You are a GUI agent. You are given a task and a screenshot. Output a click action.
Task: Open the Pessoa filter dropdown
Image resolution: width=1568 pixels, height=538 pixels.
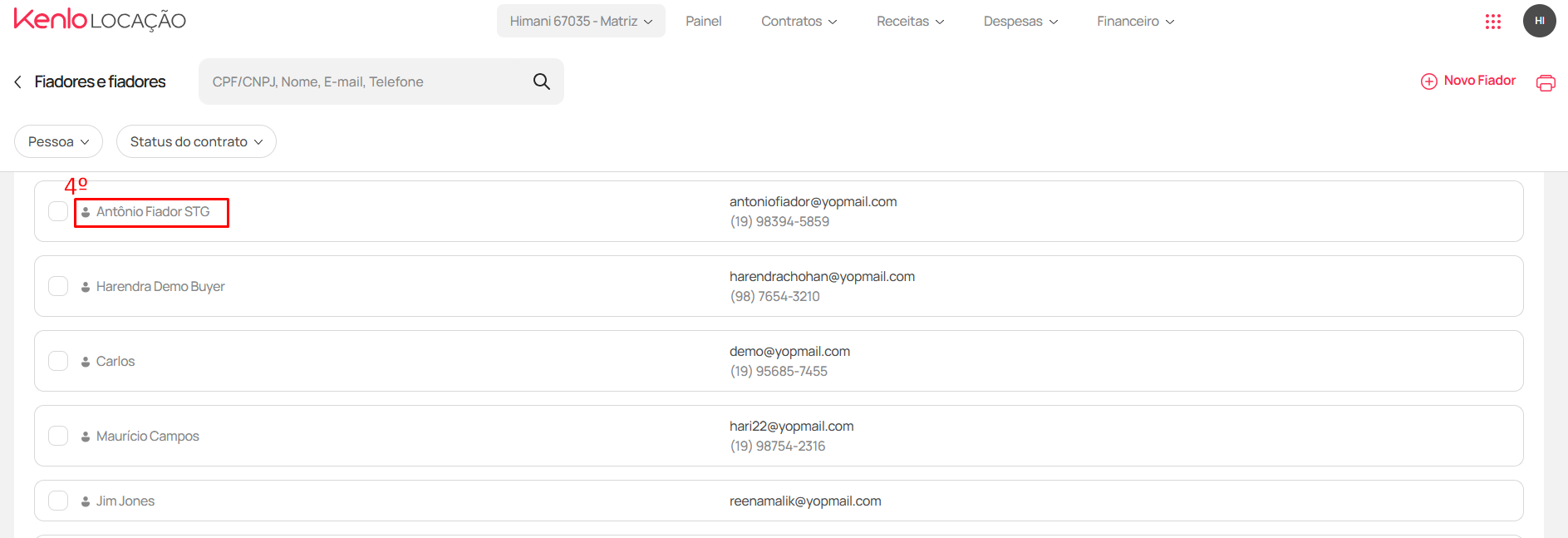pyautogui.click(x=58, y=141)
